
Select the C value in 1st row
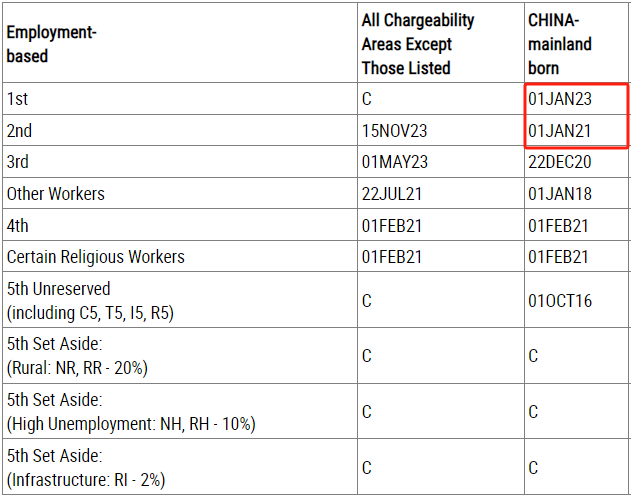[367, 99]
